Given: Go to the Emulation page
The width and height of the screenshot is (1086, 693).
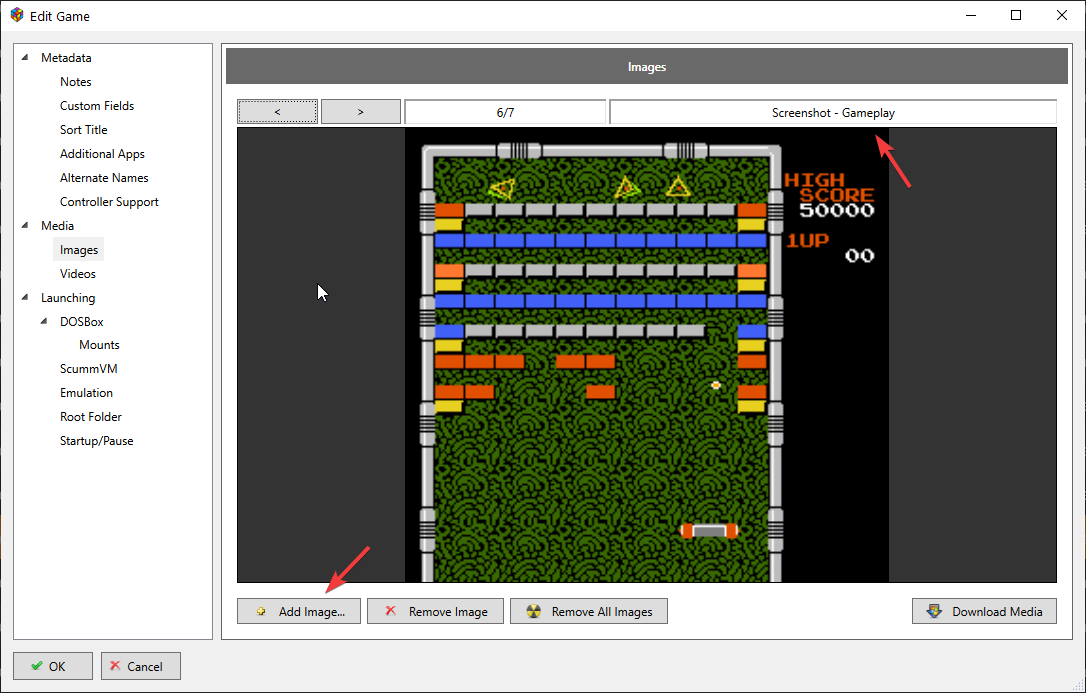Looking at the screenshot, I should pyautogui.click(x=87, y=393).
